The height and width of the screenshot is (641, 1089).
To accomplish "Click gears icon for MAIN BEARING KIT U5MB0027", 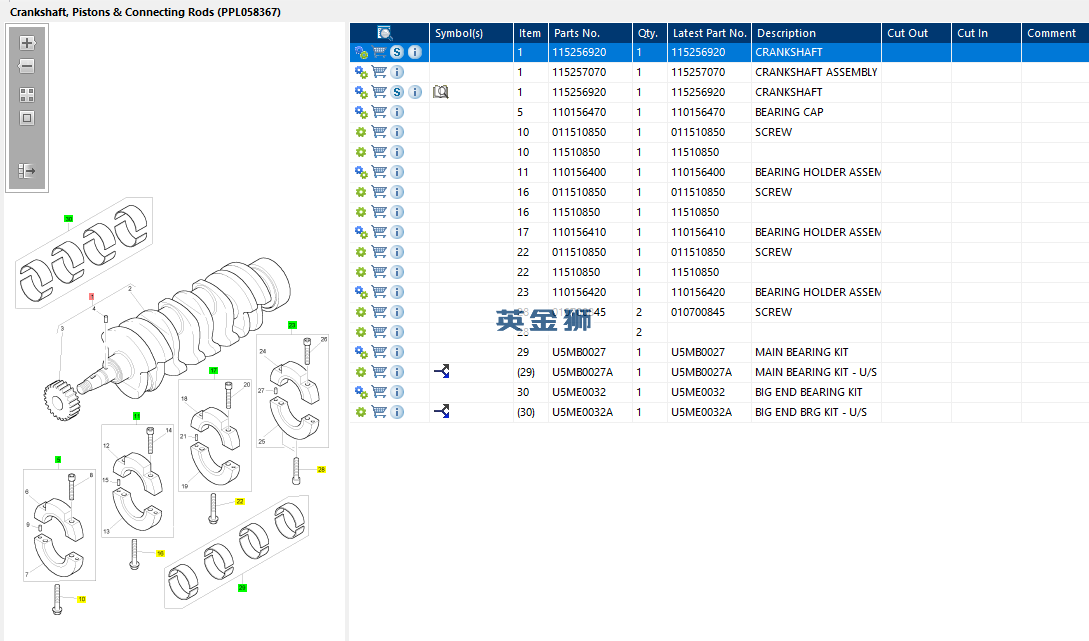I will pos(361,352).
